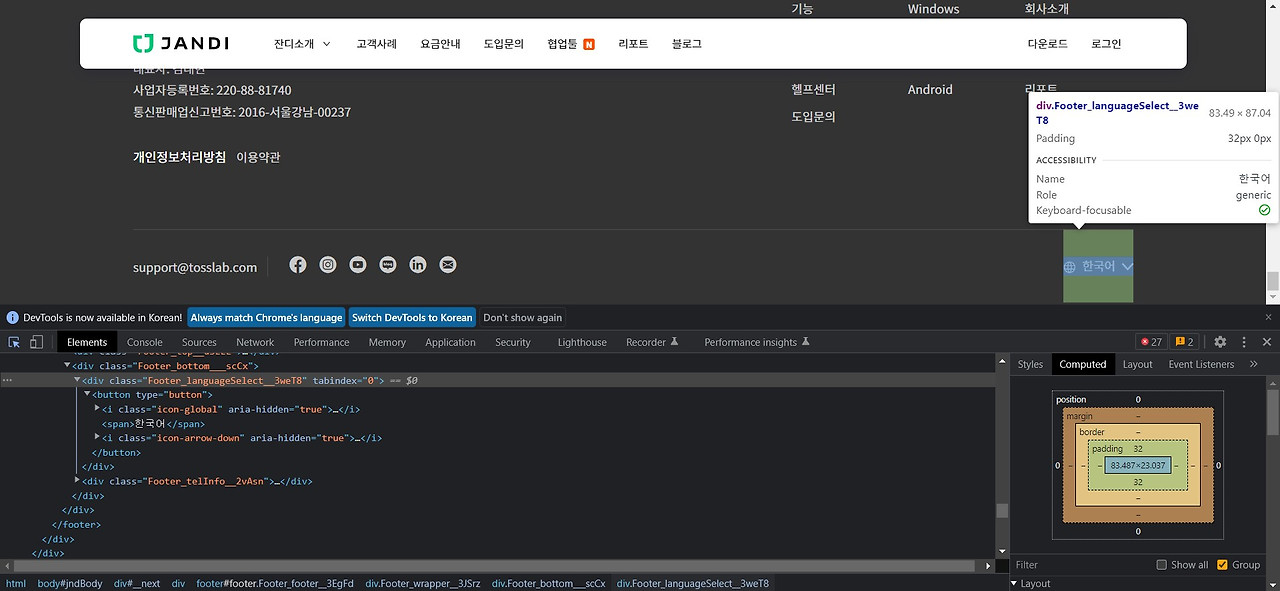Screen dimensions: 1280x591
Task: Open the Lighthouse tab
Action: click(582, 342)
